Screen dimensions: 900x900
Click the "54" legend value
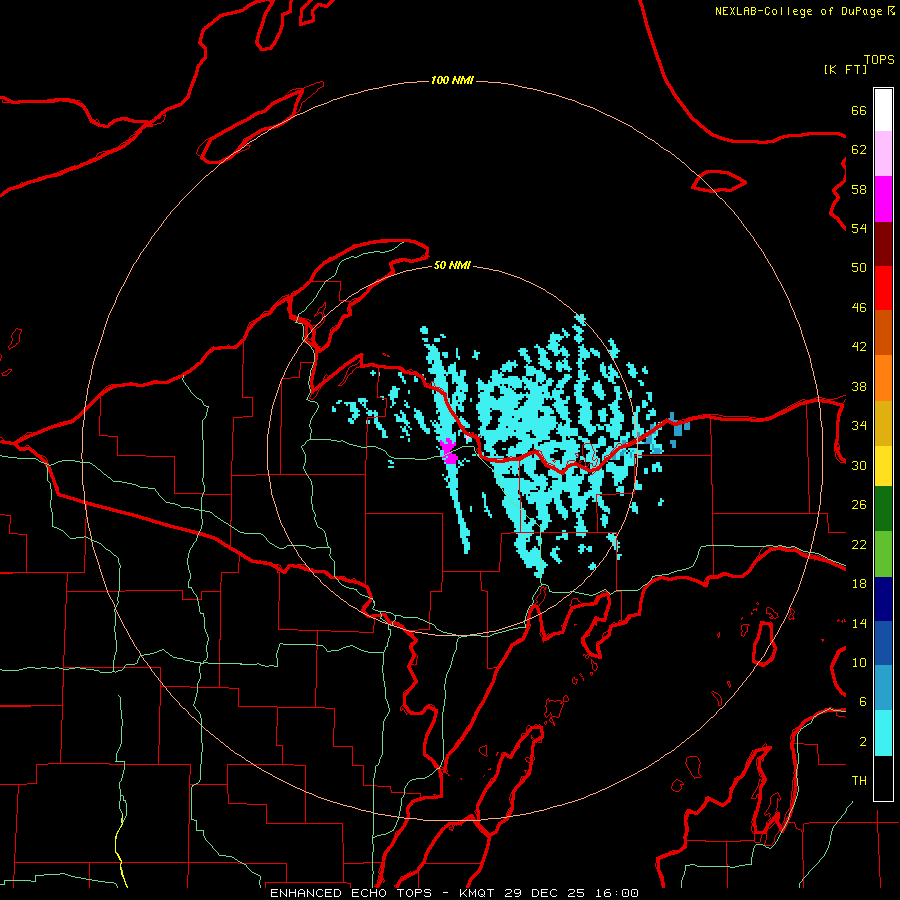pos(859,228)
